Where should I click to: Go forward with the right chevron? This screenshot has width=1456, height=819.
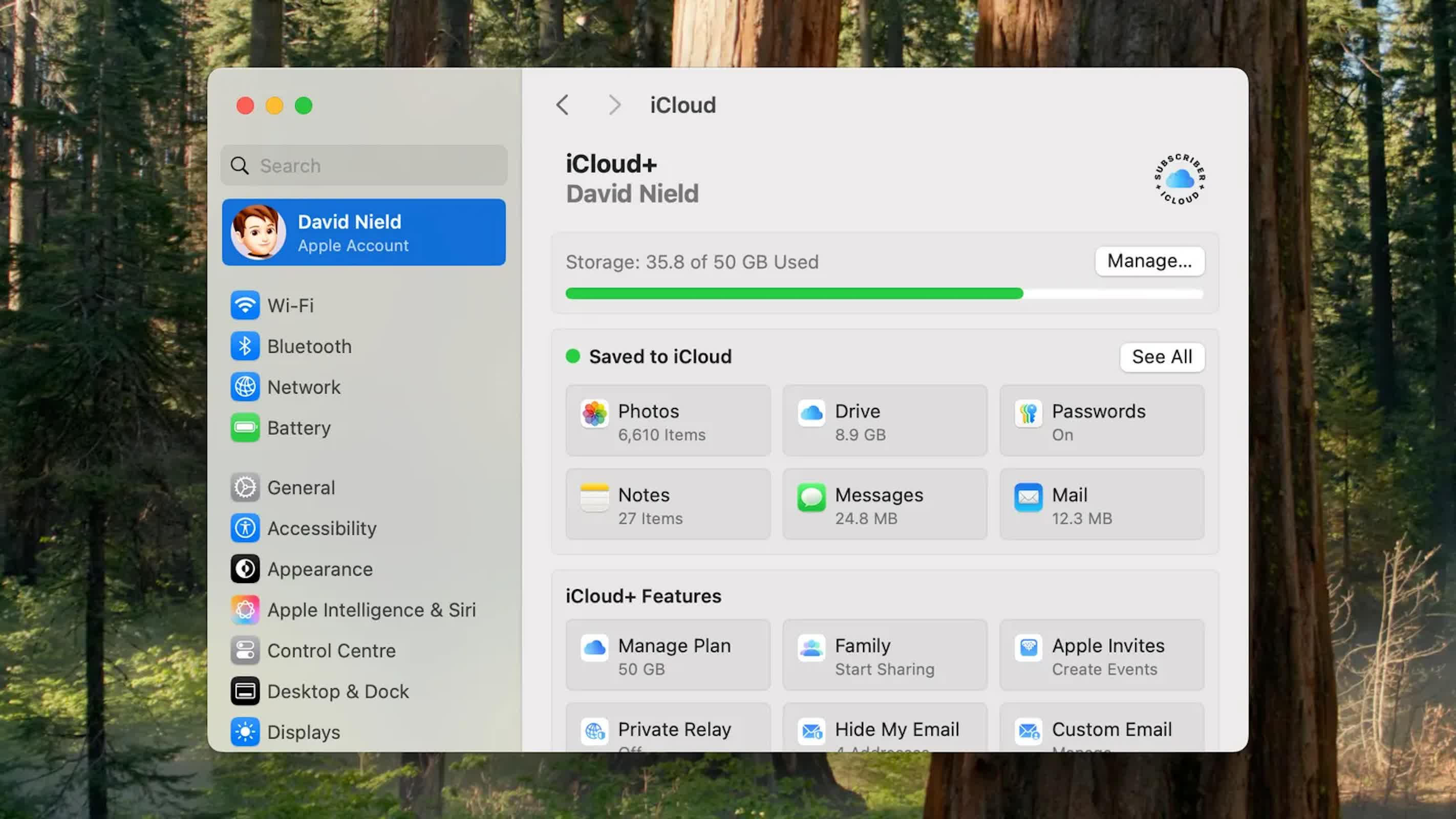614,105
